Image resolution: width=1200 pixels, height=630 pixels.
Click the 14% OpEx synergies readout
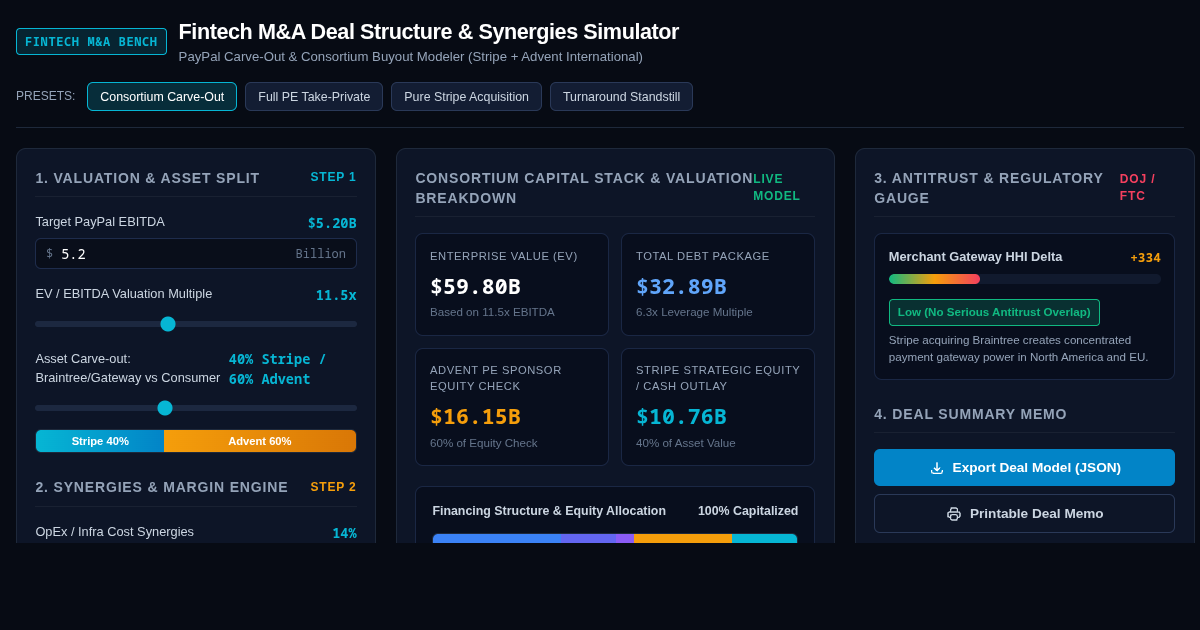click(344, 533)
